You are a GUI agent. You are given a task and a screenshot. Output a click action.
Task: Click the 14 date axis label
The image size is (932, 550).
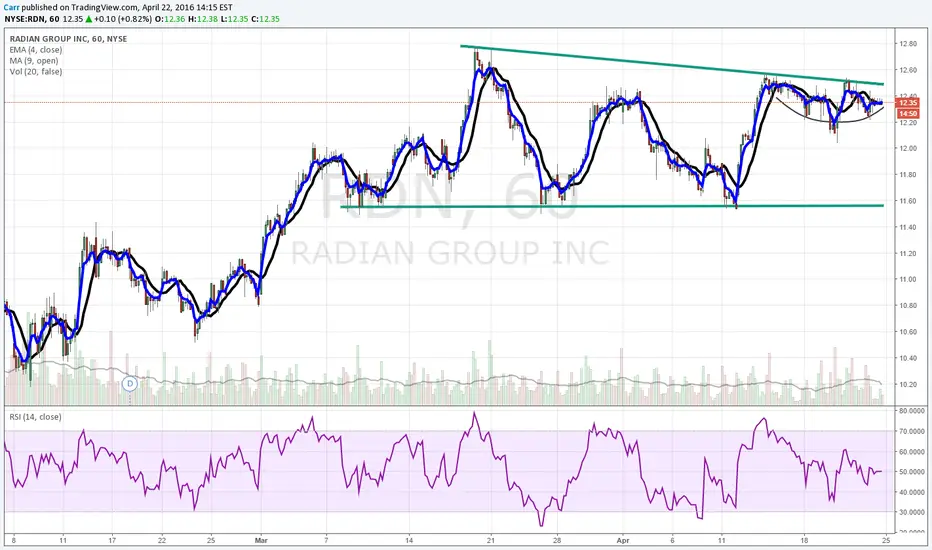pyautogui.click(x=408, y=540)
